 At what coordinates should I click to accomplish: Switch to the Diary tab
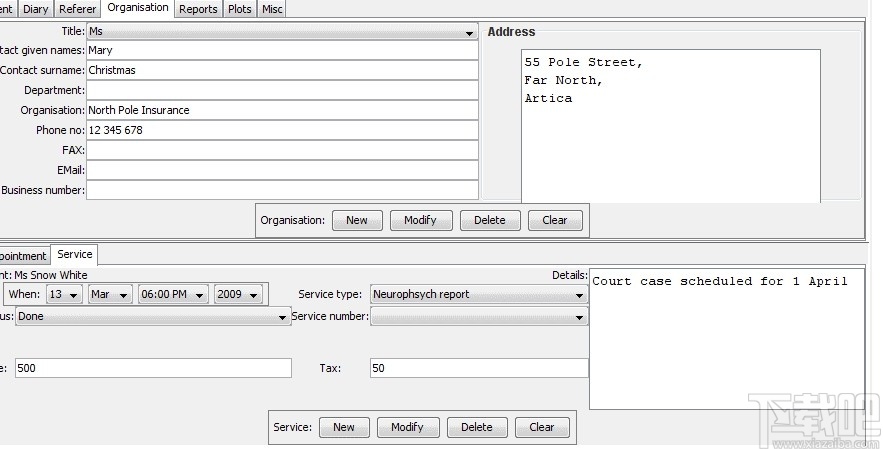(x=35, y=9)
